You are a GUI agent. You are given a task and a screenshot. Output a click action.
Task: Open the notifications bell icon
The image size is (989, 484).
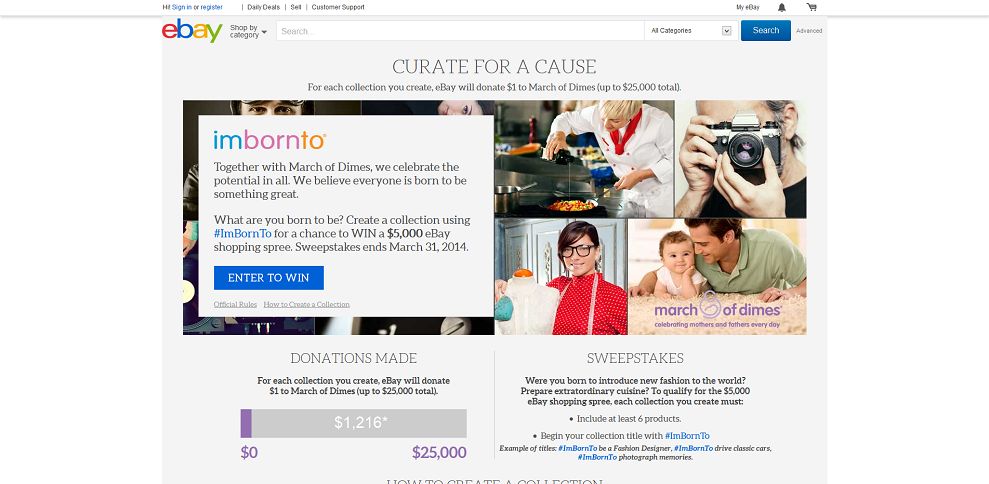click(781, 8)
